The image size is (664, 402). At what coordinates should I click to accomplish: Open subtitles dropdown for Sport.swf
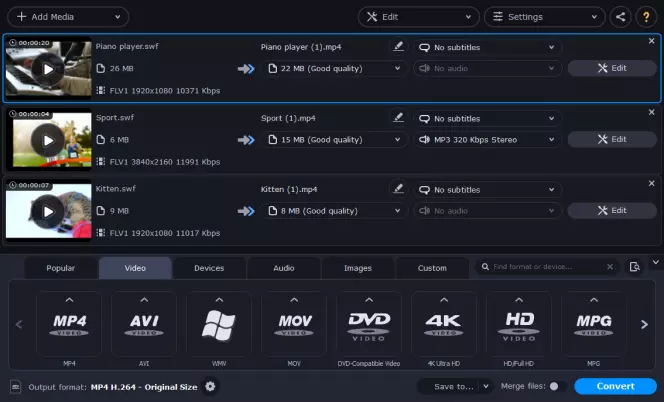coord(487,118)
